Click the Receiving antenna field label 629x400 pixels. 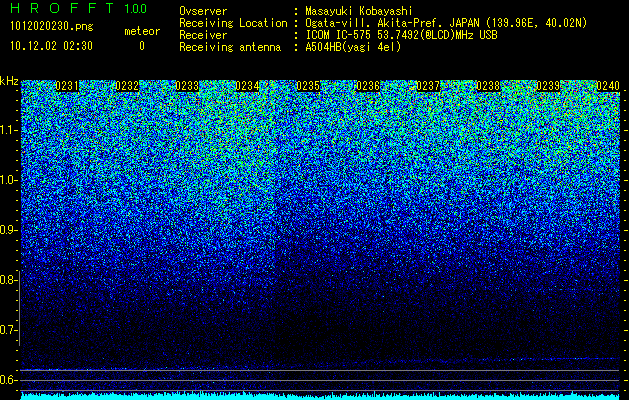pos(230,47)
